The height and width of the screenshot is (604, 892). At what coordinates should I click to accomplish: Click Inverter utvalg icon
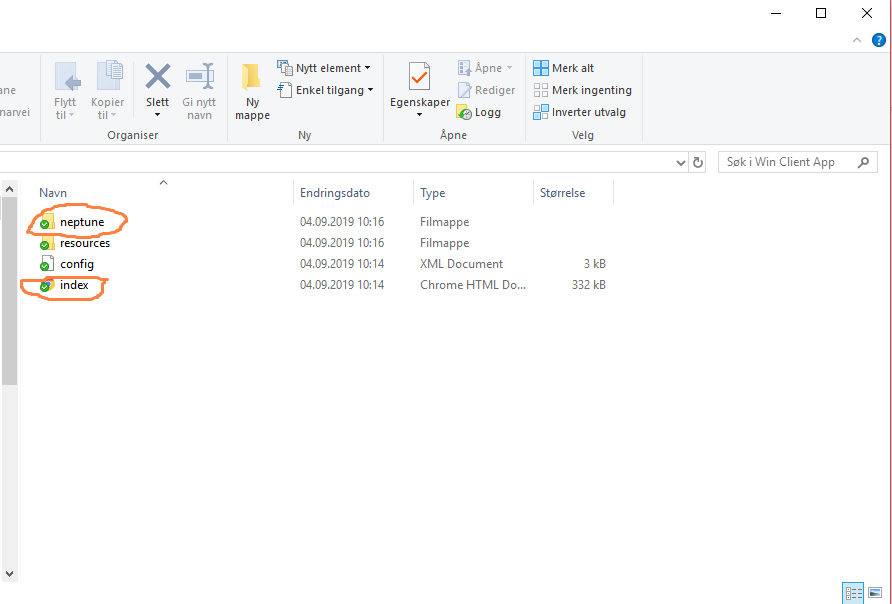pos(583,112)
